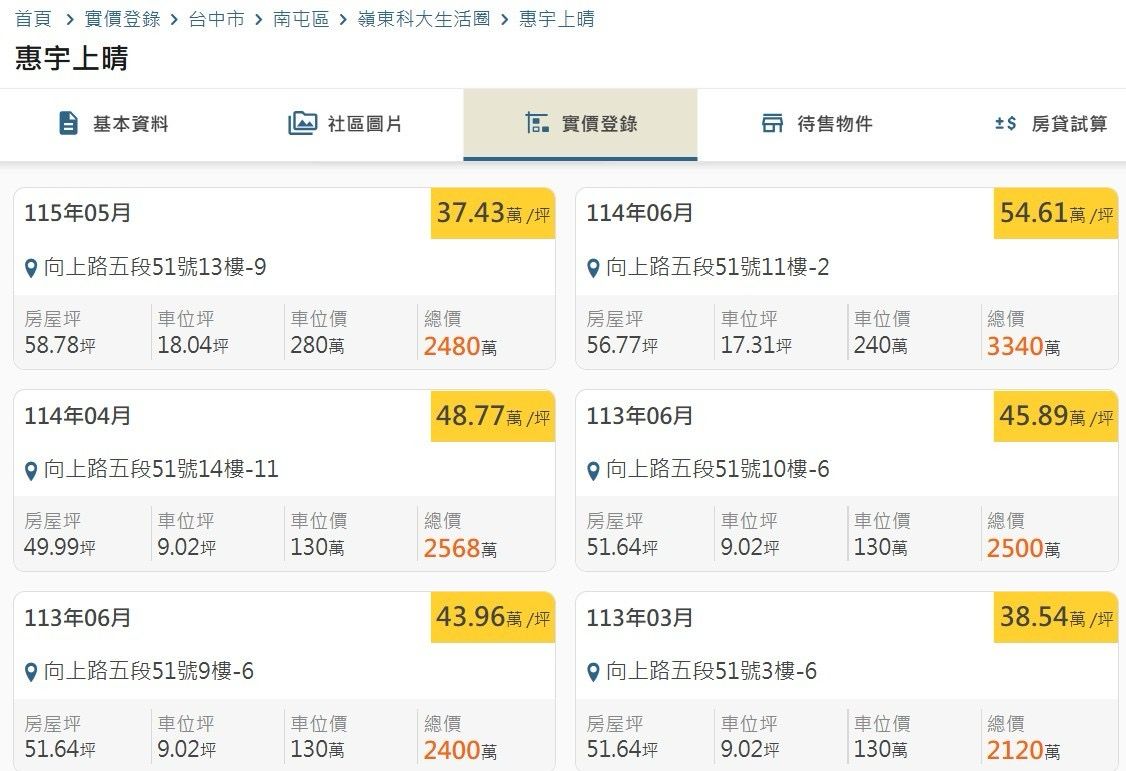
Task: Open 台中市 breadcrumb link
Action: coord(216,19)
